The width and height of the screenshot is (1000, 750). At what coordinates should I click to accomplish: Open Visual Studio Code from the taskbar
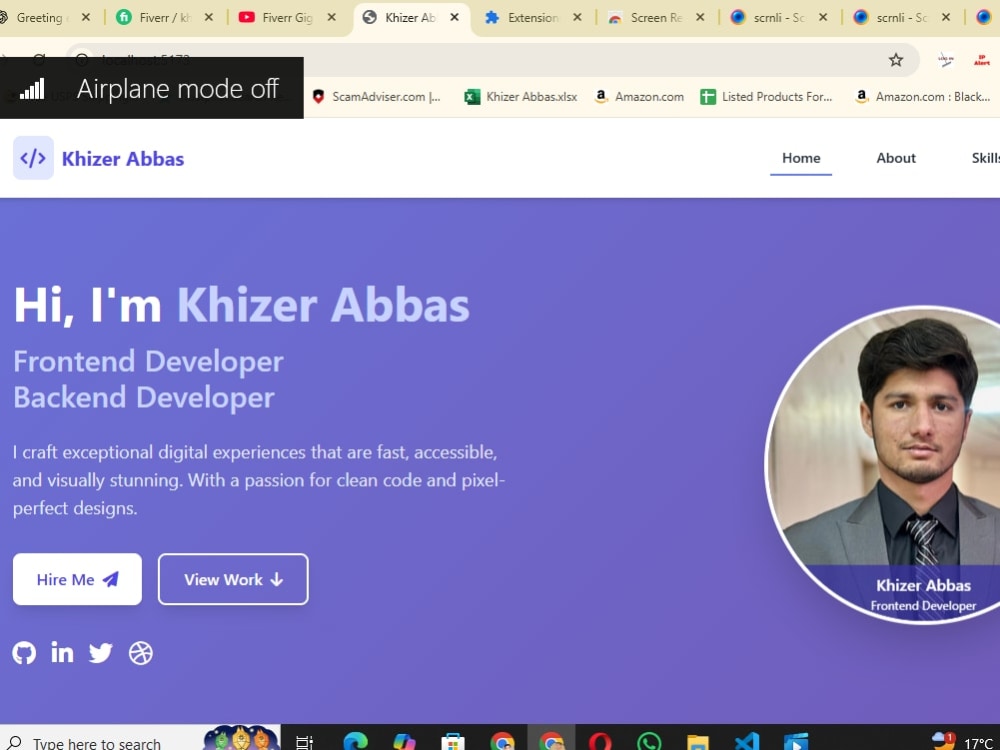click(x=747, y=742)
